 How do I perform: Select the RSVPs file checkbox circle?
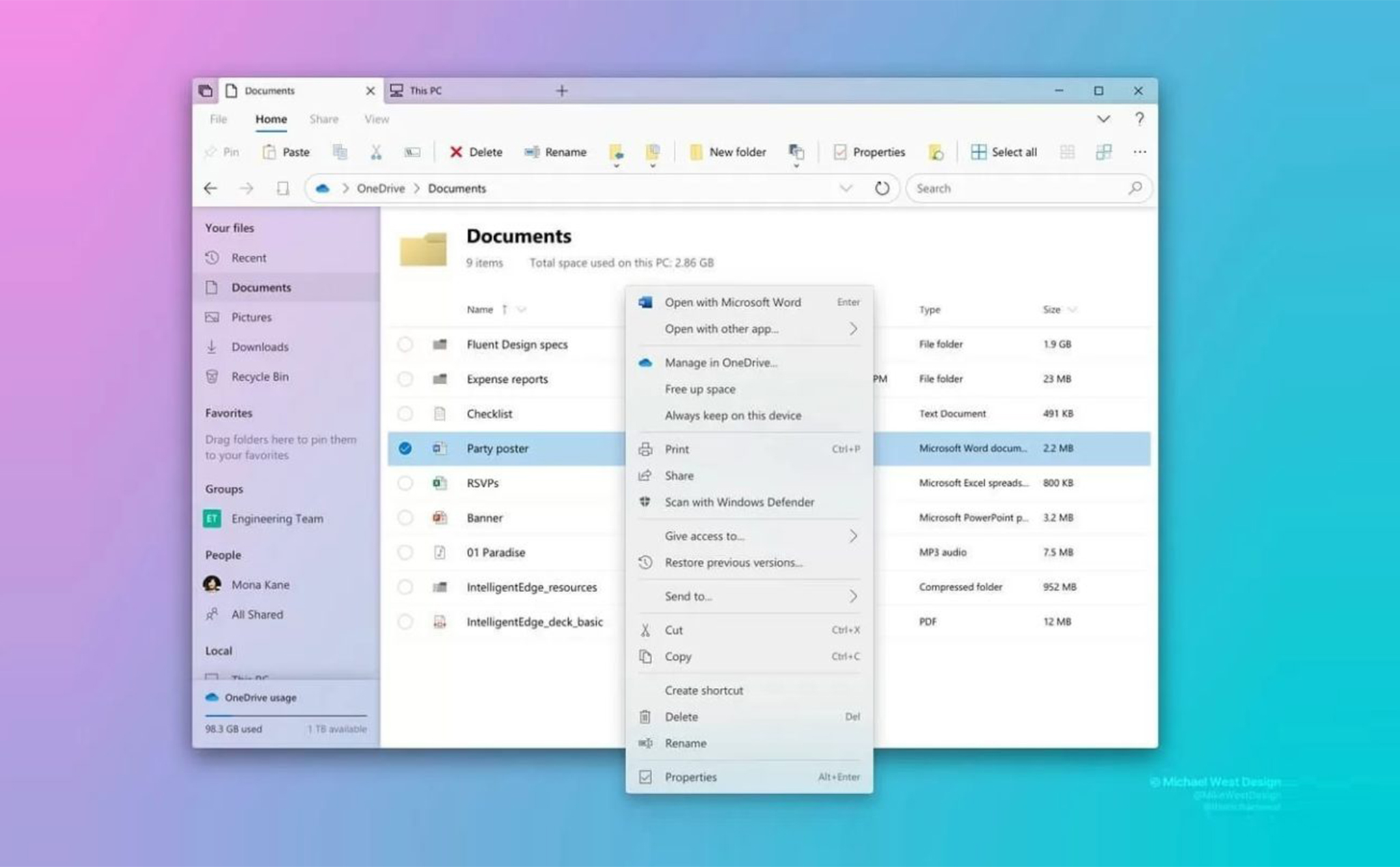pyautogui.click(x=405, y=483)
